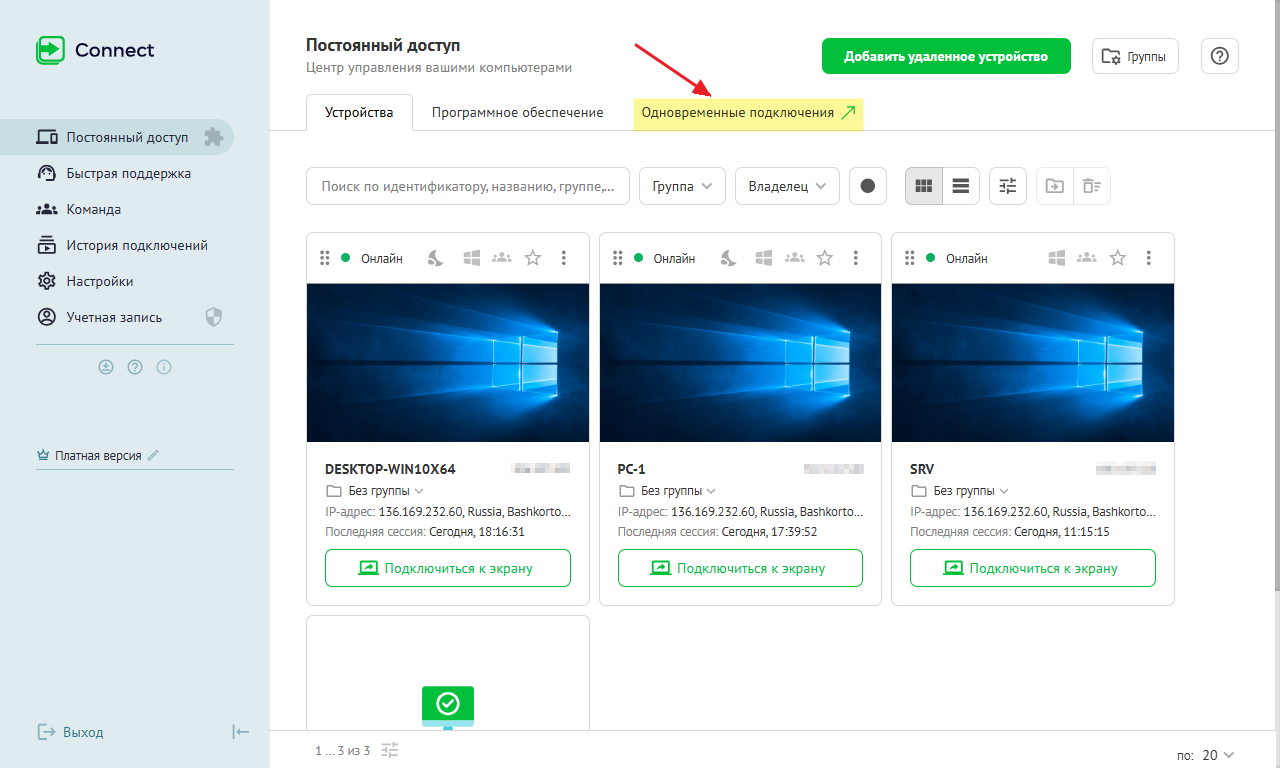This screenshot has width=1280, height=768.
Task: Open the items-per-page dropdown showing 20
Action: [1217, 755]
